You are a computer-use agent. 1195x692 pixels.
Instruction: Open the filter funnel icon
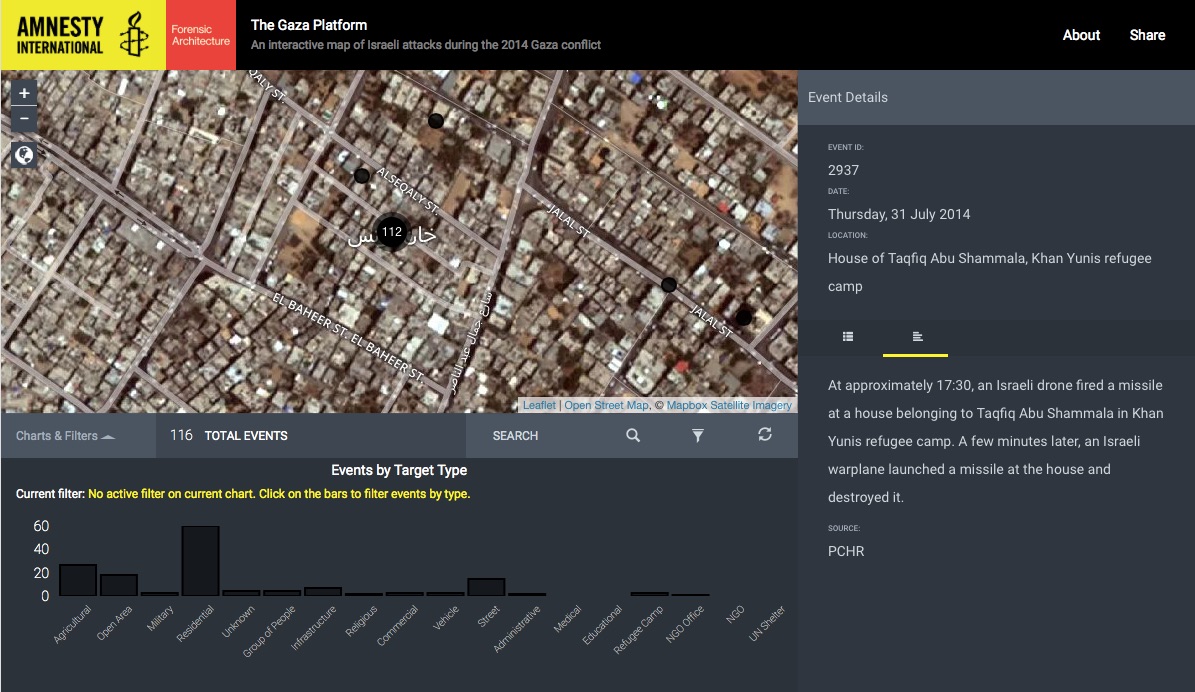point(698,435)
